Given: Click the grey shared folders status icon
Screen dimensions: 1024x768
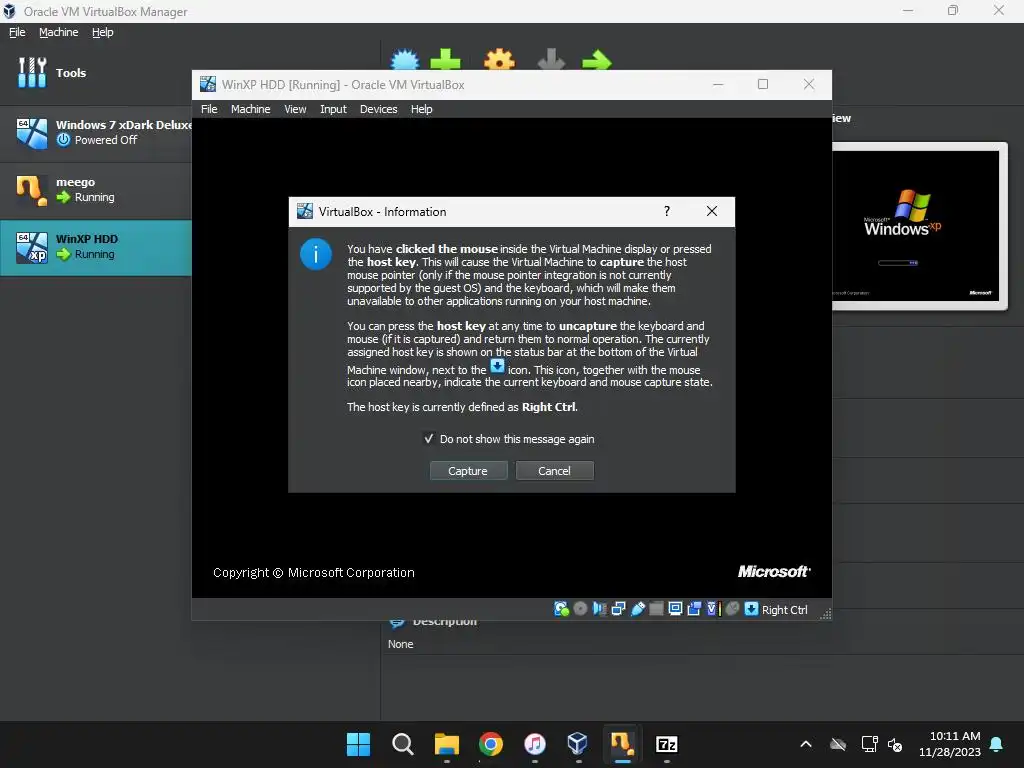Looking at the screenshot, I should tap(656, 609).
